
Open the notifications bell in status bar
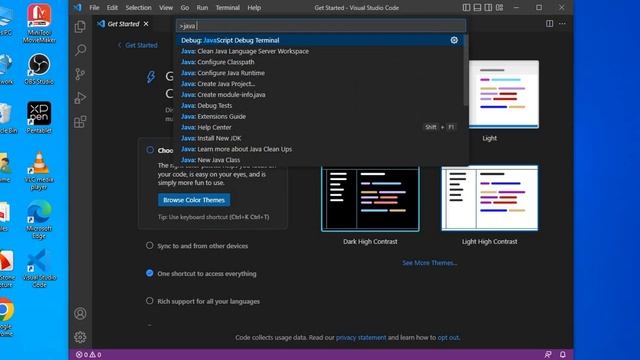point(562,355)
